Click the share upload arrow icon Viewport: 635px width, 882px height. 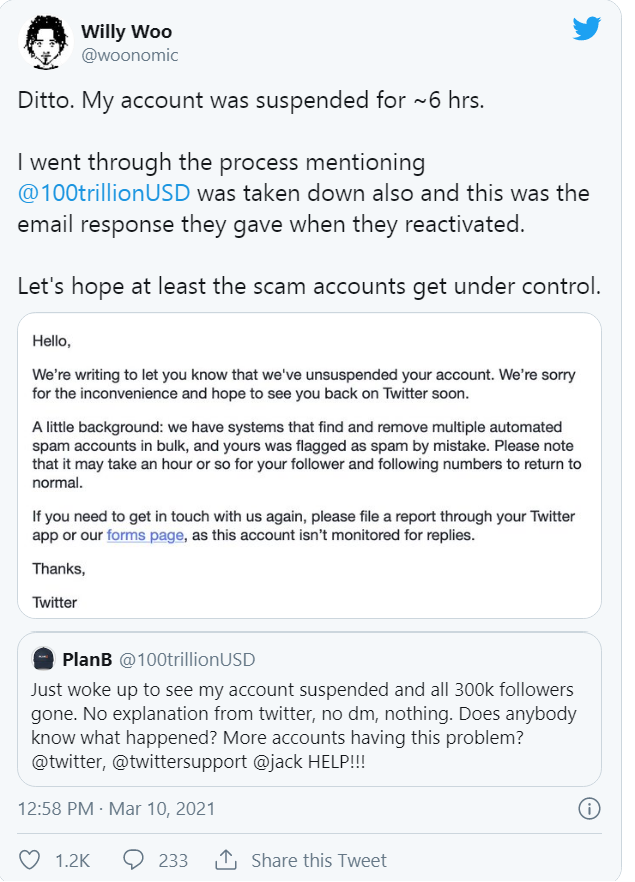[x=226, y=859]
